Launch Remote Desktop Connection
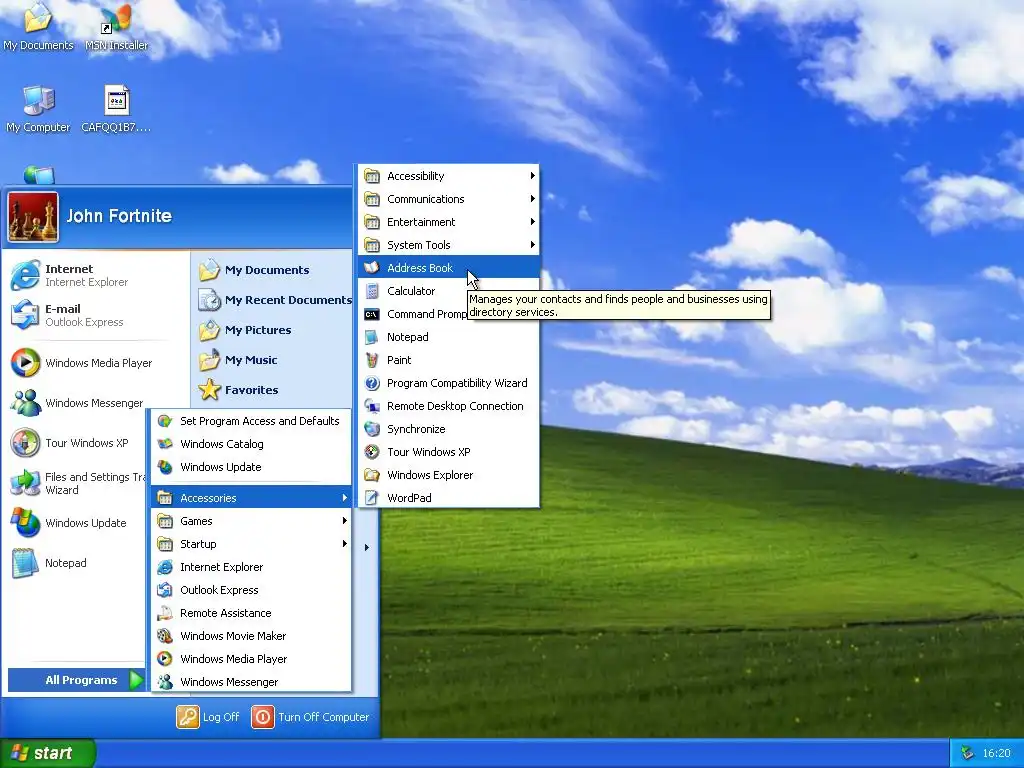The height and width of the screenshot is (768, 1024). point(449,406)
